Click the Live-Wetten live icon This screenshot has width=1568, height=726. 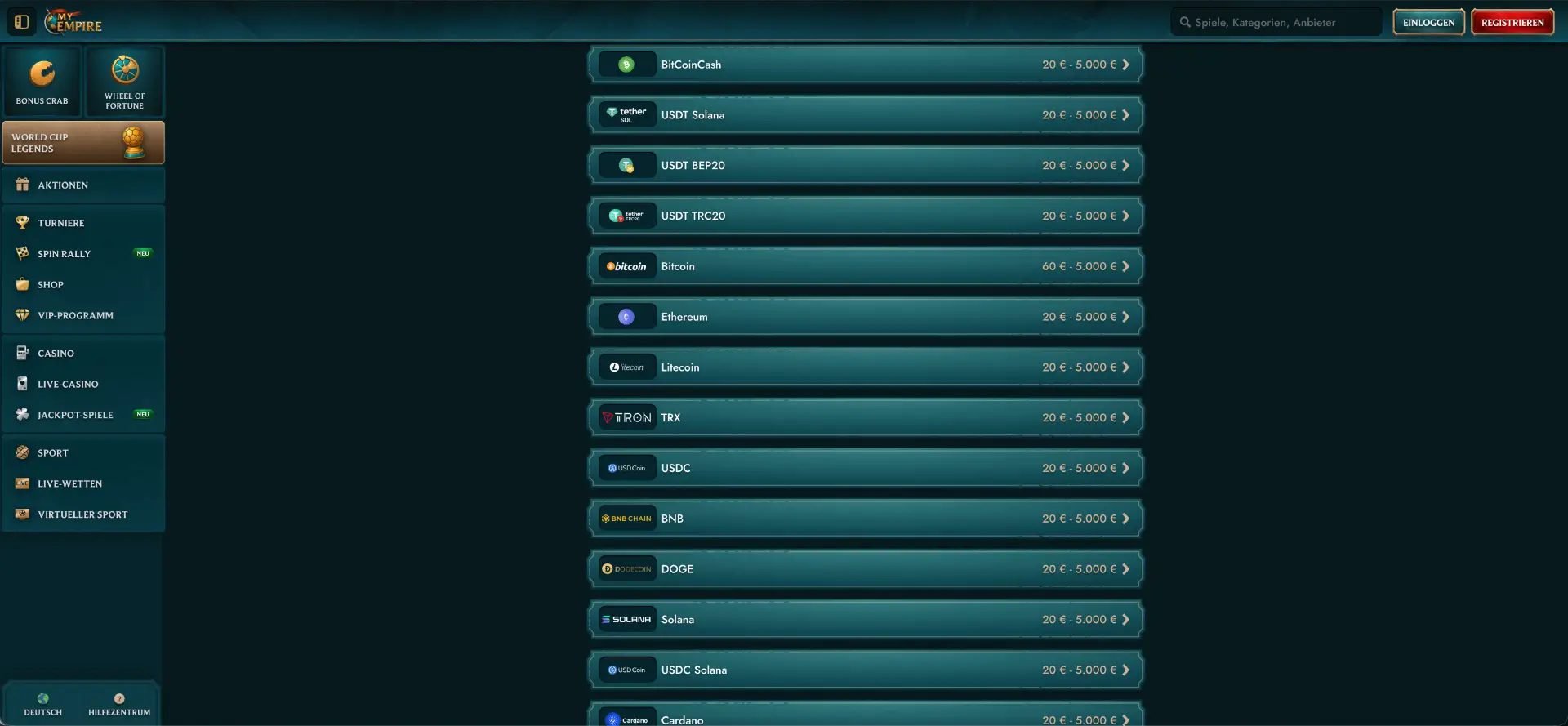coord(23,483)
